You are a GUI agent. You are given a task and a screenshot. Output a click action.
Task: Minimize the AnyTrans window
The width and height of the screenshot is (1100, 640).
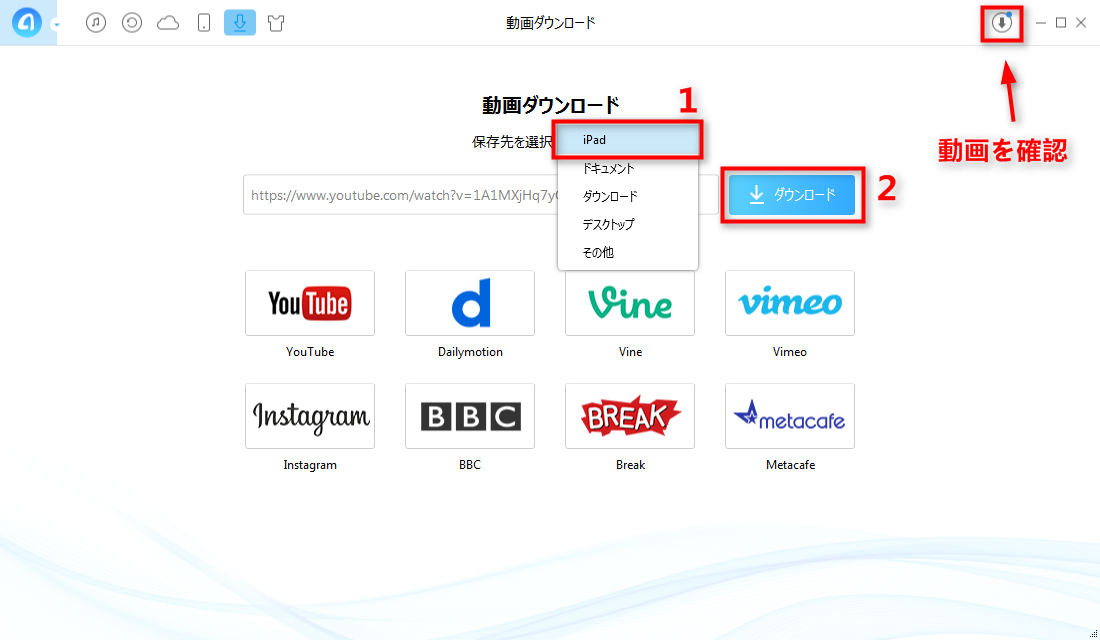(x=1041, y=23)
